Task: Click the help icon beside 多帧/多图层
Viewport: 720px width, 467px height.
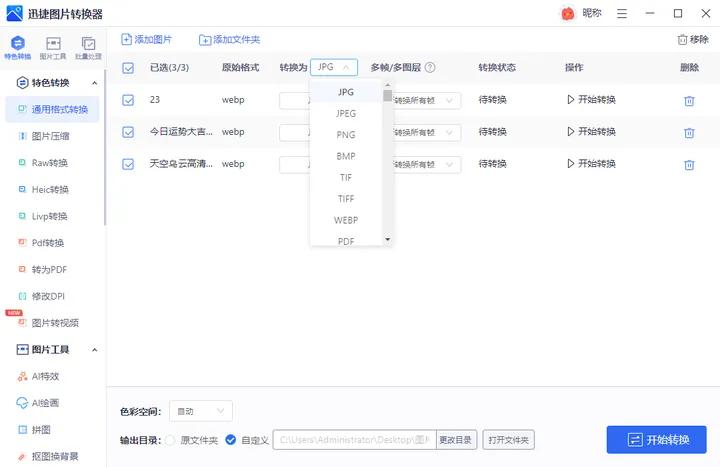Action: 430,68
